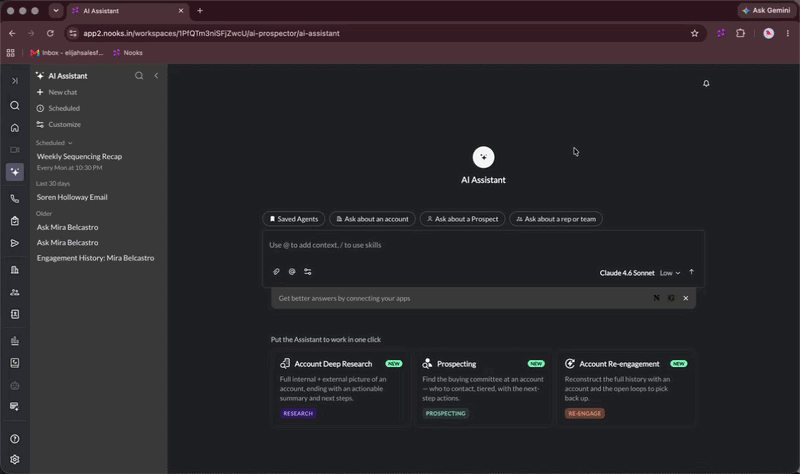Screen dimensions: 800x474
Task: Click the chat prompt input field
Action: point(483,245)
